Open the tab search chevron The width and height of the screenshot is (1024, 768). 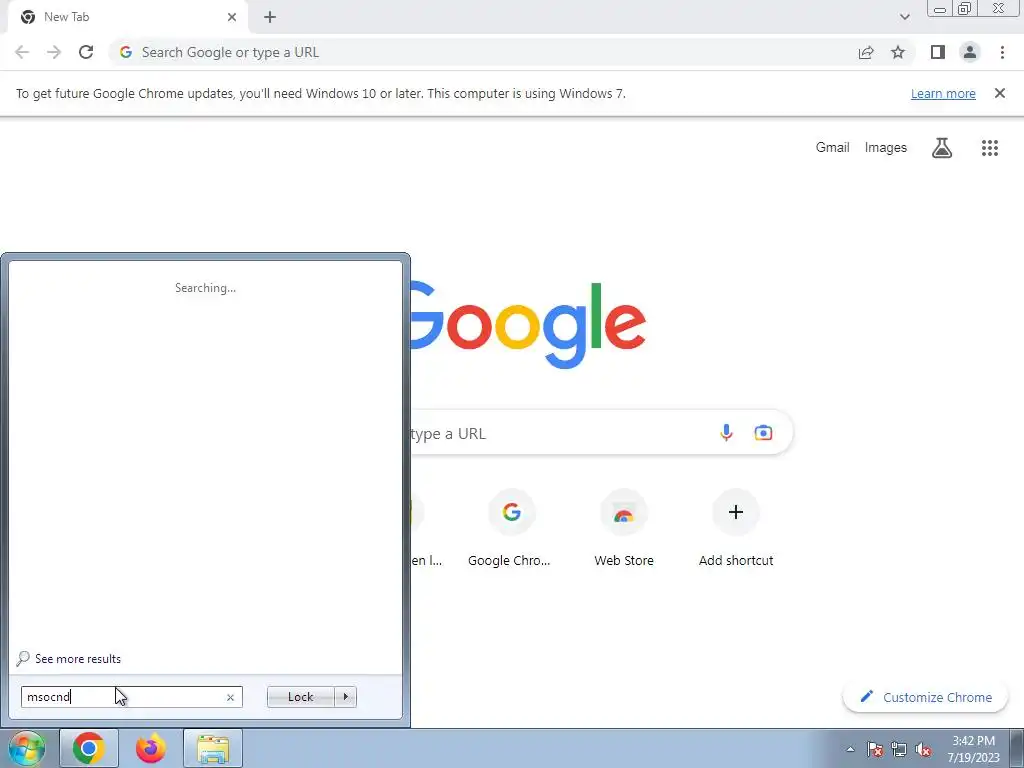click(x=904, y=17)
